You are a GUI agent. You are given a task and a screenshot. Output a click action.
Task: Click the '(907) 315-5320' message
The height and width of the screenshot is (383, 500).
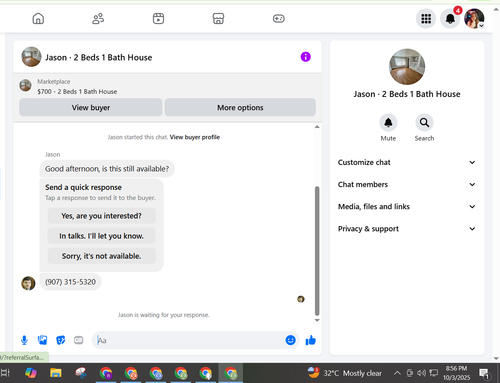coord(70,282)
